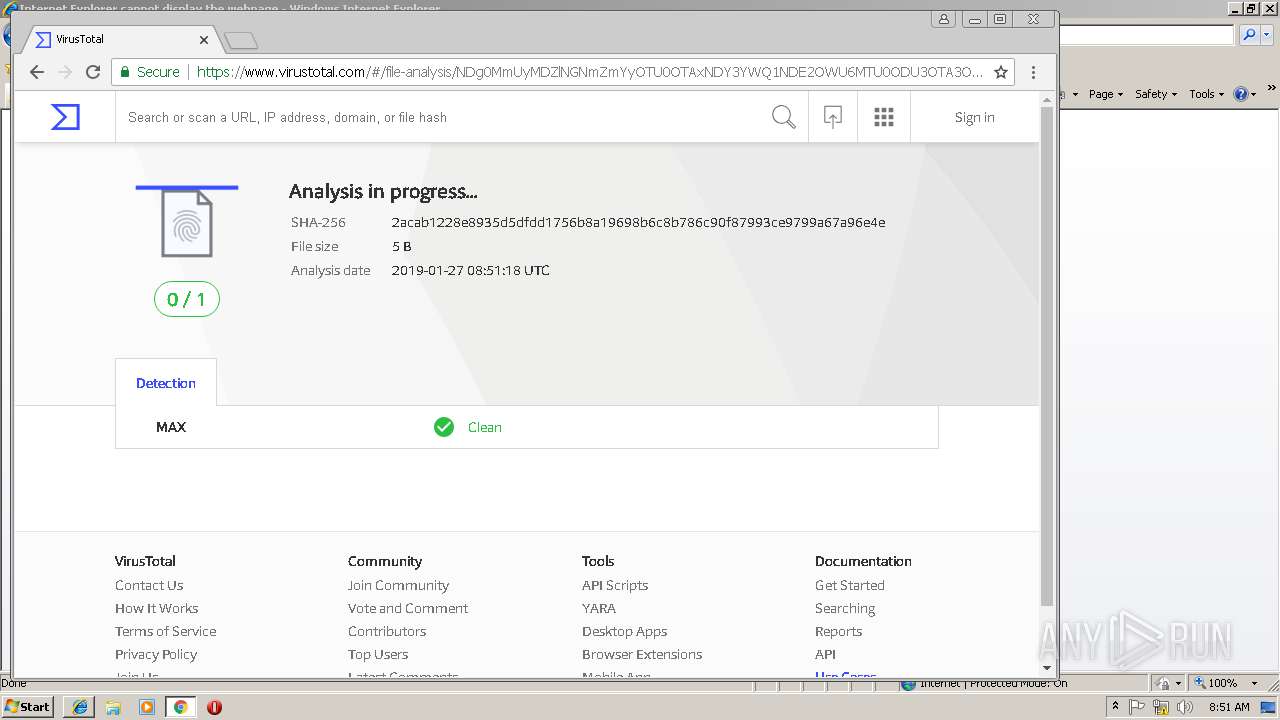Open Internet Explorer Tools dropdown menu
Viewport: 1280px width, 720px height.
point(1207,94)
